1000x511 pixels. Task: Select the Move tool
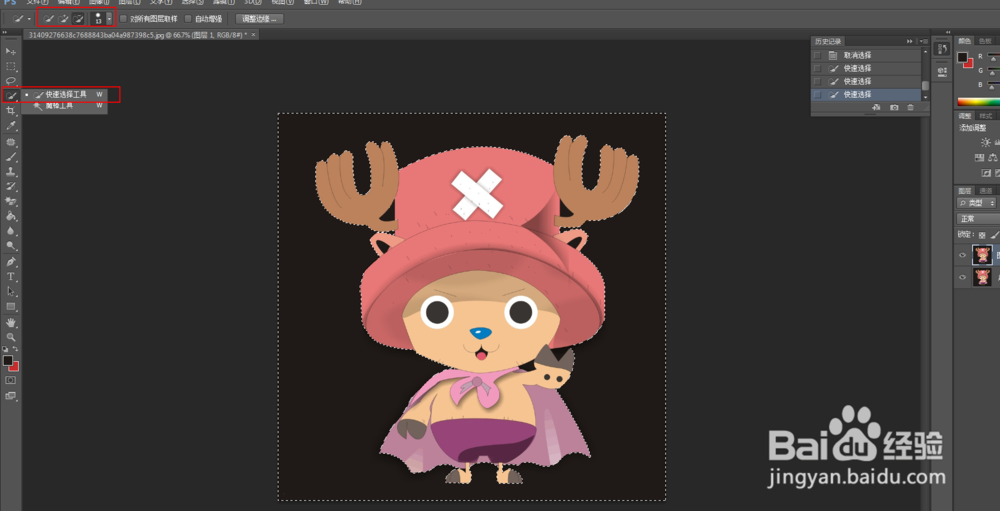click(10, 51)
